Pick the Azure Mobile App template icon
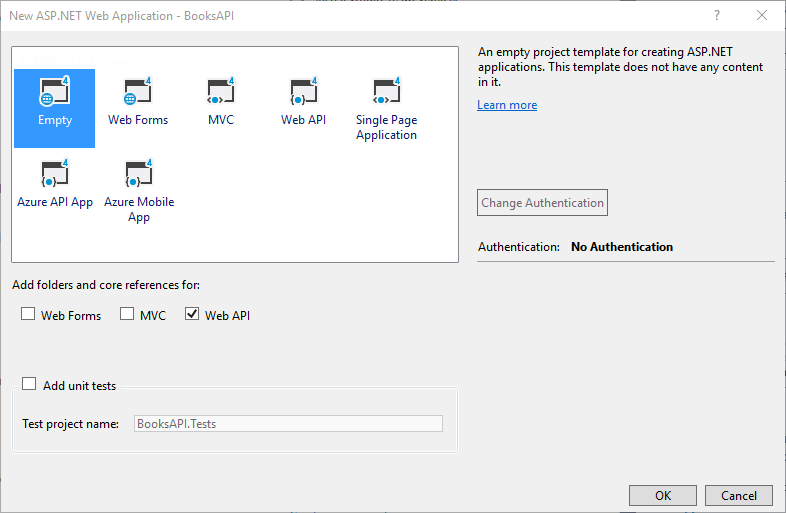The height and width of the screenshot is (513, 786). [138, 174]
